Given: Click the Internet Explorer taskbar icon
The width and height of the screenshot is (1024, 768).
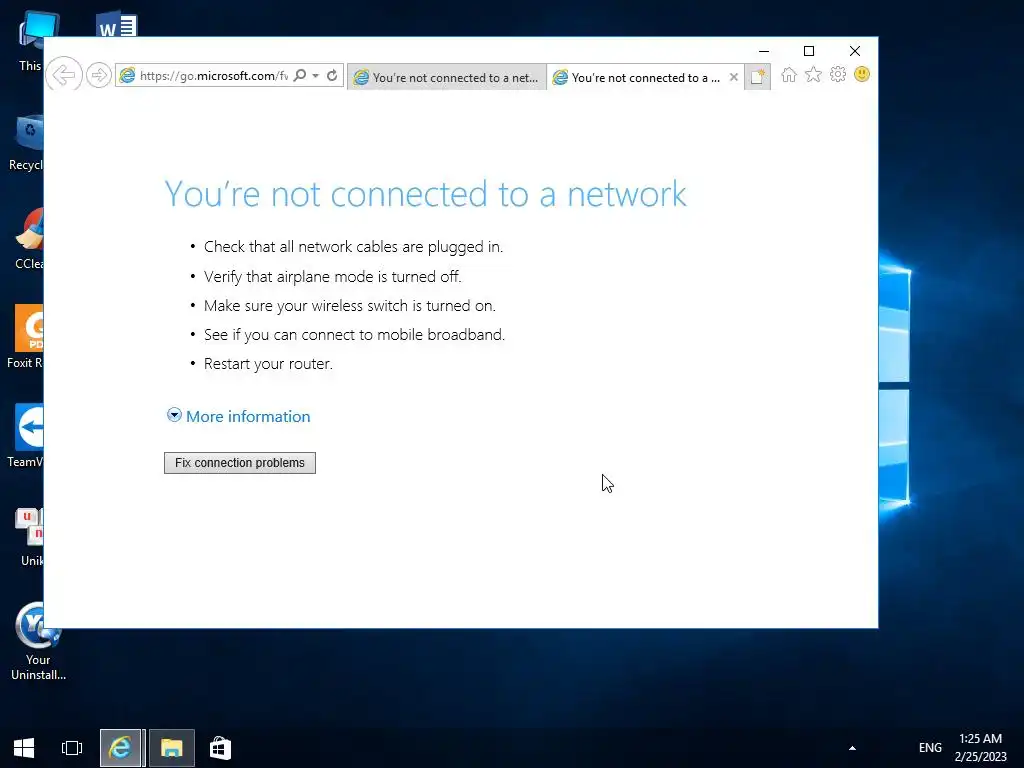Looking at the screenshot, I should pos(120,748).
